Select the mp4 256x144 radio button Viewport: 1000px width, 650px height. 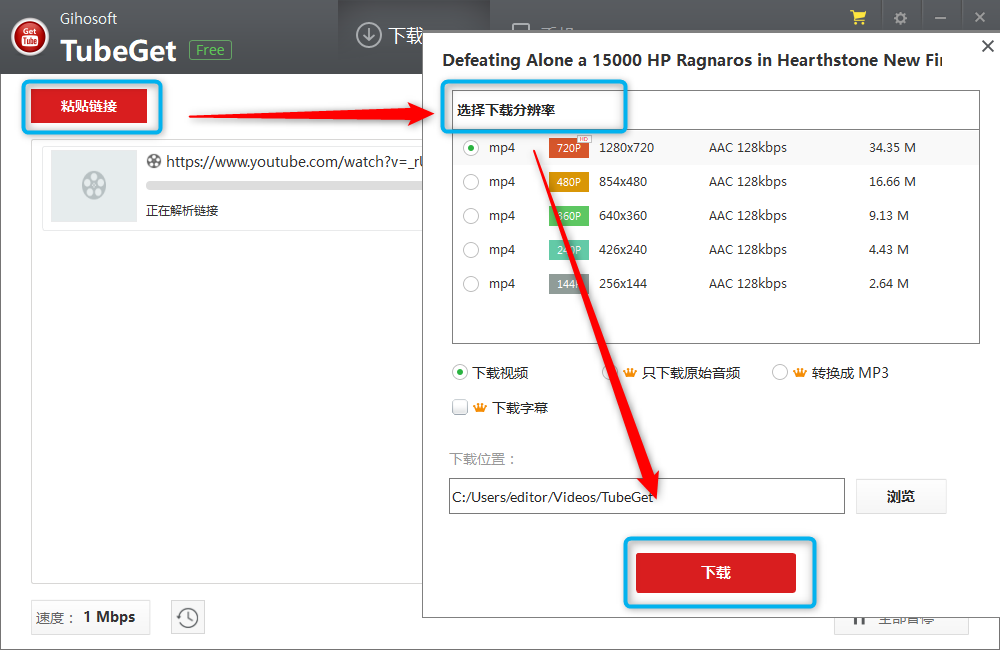[x=471, y=283]
